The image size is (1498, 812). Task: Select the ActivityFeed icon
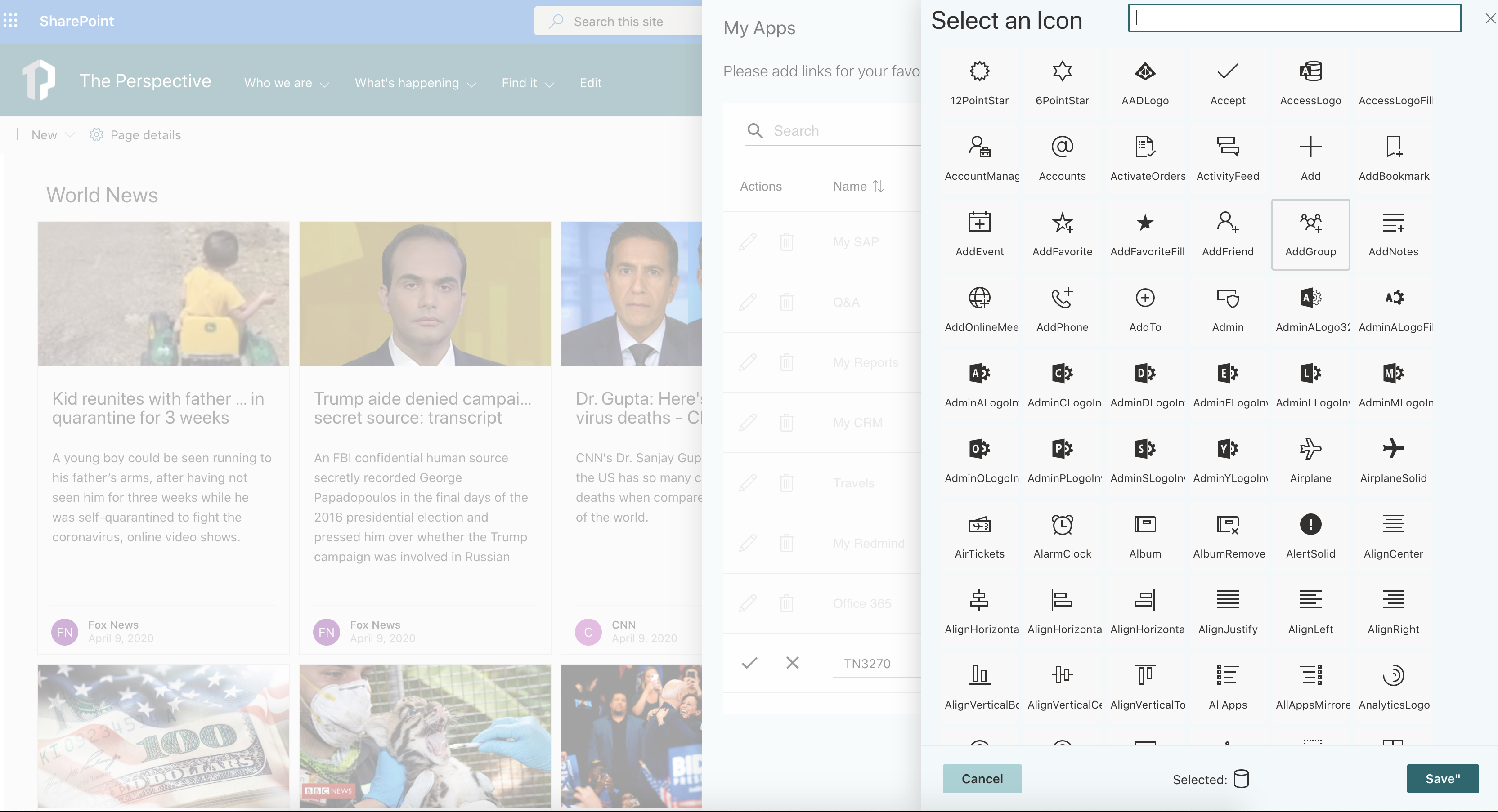coord(1228,159)
